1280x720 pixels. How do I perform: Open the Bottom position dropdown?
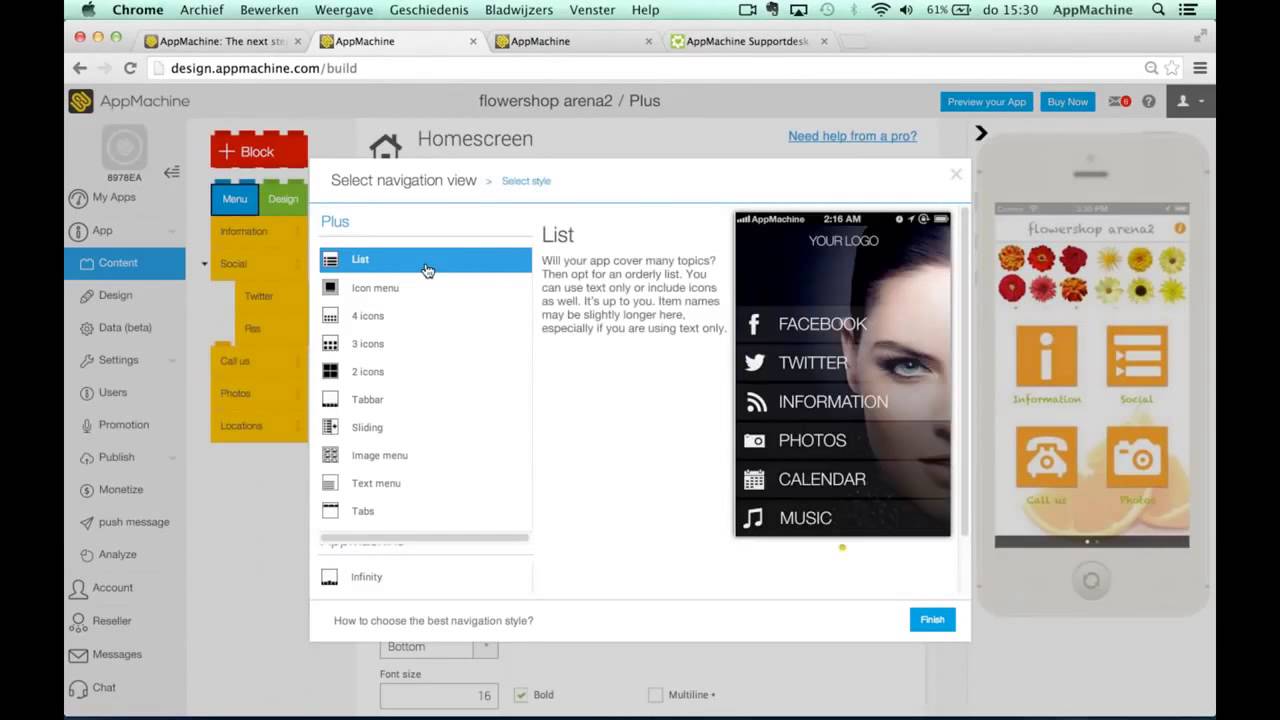[x=439, y=647]
